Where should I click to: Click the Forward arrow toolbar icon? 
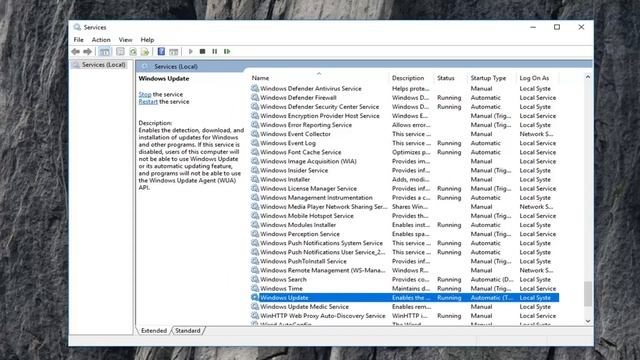(x=87, y=51)
